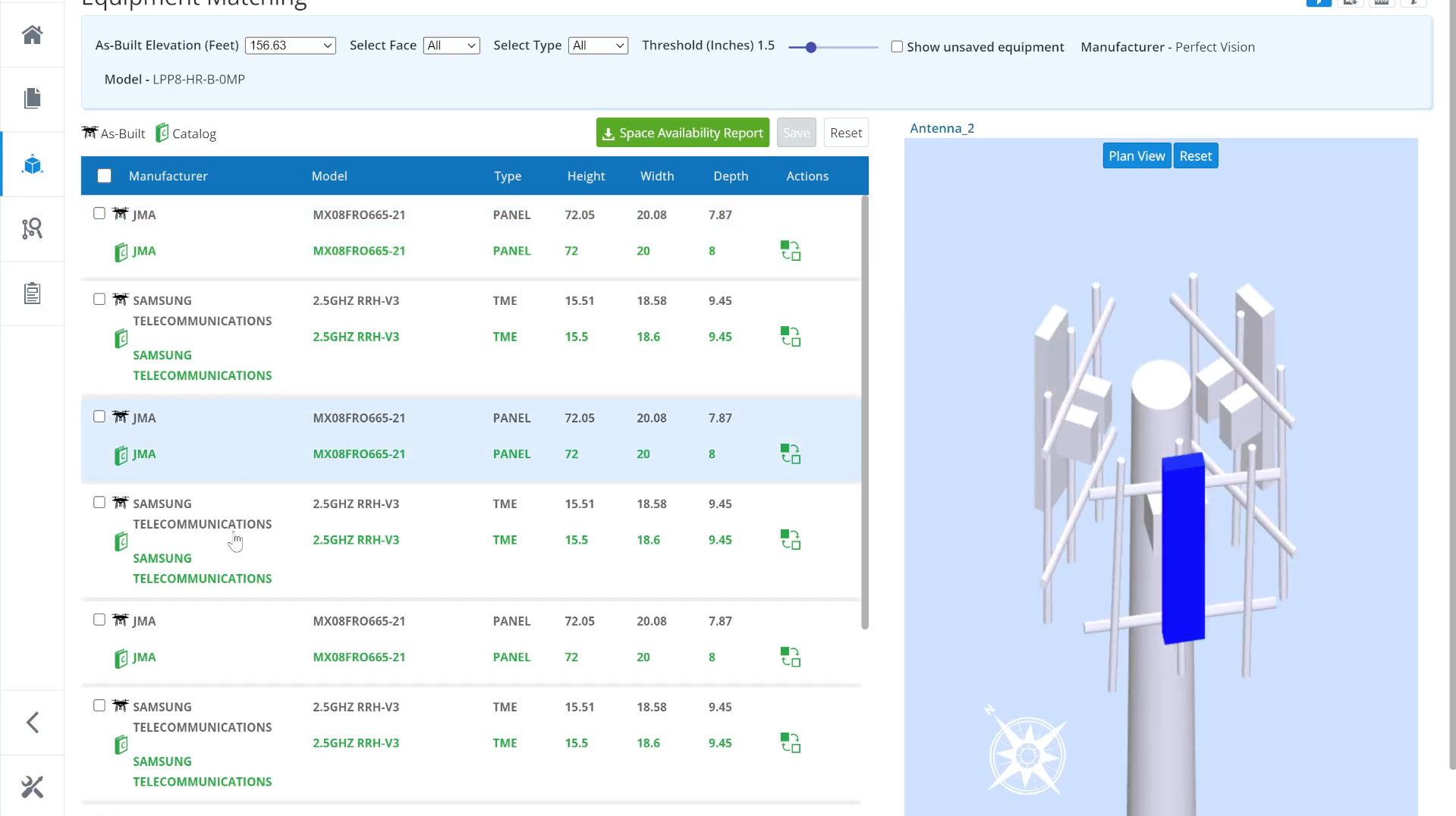Check the first Samsung row checkbox

click(x=99, y=300)
